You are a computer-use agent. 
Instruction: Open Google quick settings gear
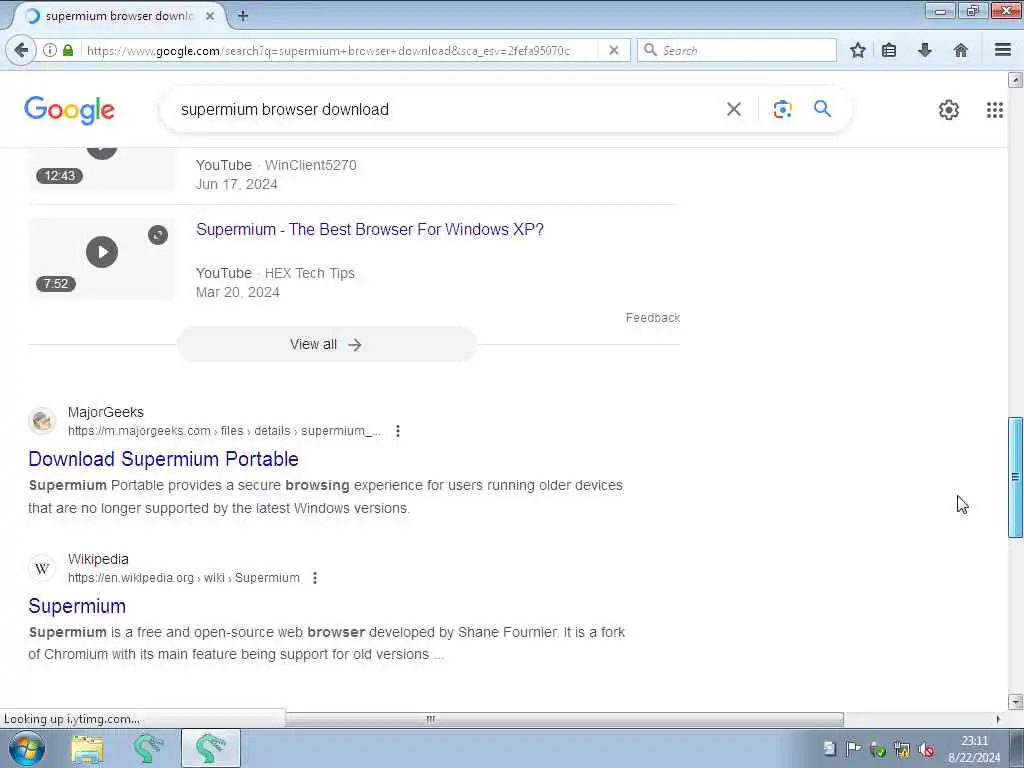coord(948,110)
